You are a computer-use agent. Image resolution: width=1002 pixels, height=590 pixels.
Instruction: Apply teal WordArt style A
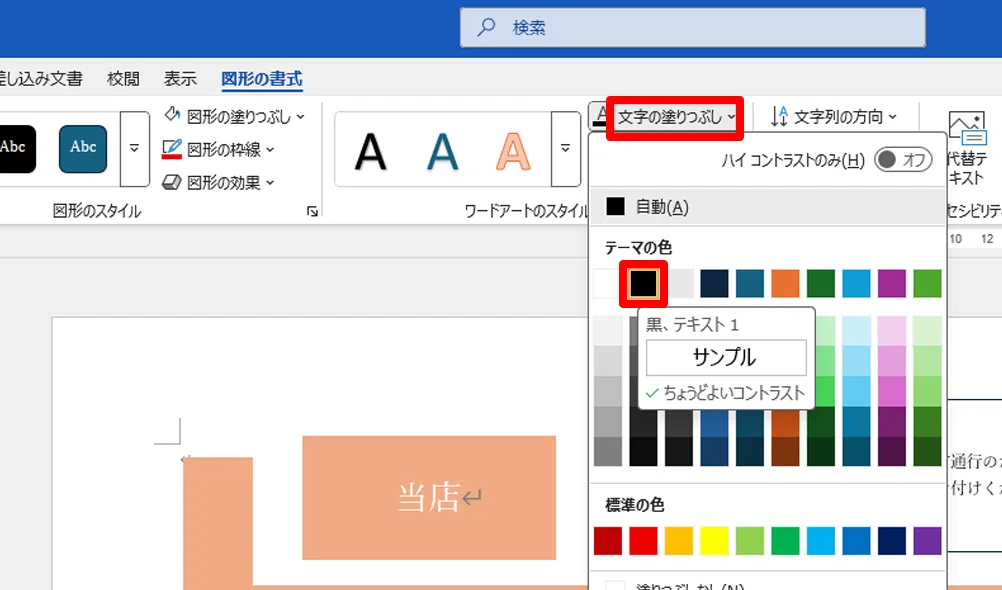pyautogui.click(x=443, y=152)
